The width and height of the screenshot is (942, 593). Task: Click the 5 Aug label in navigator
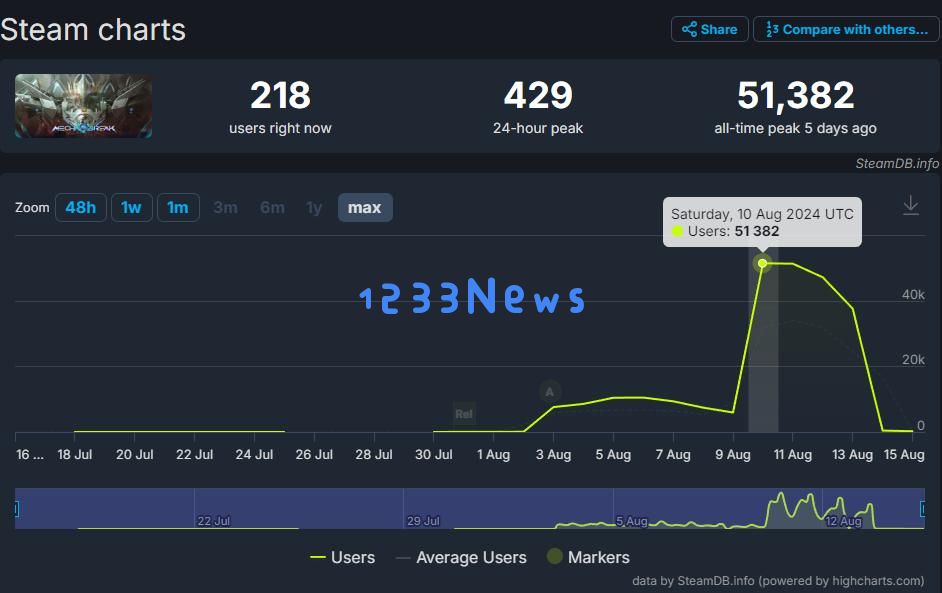(x=632, y=521)
